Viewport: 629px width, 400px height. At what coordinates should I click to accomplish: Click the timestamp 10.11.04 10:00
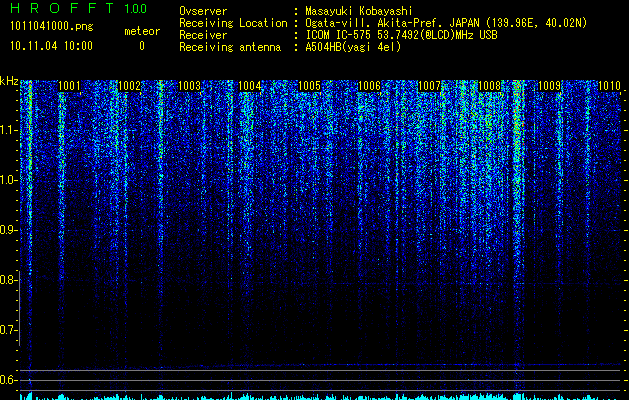51,46
